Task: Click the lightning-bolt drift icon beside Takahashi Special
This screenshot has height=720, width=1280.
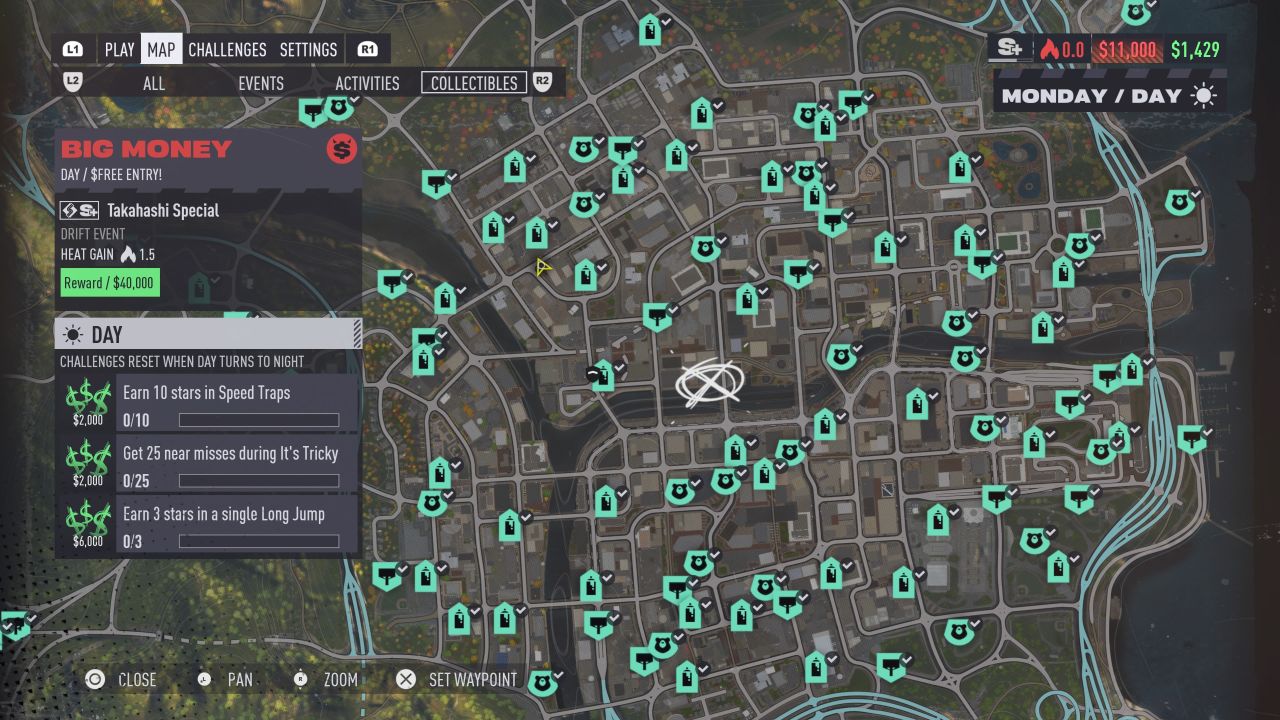Action: click(x=68, y=210)
